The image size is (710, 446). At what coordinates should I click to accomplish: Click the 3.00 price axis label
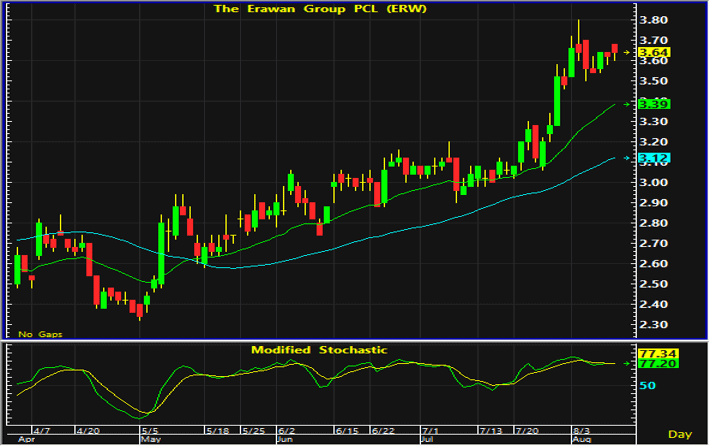click(x=653, y=182)
